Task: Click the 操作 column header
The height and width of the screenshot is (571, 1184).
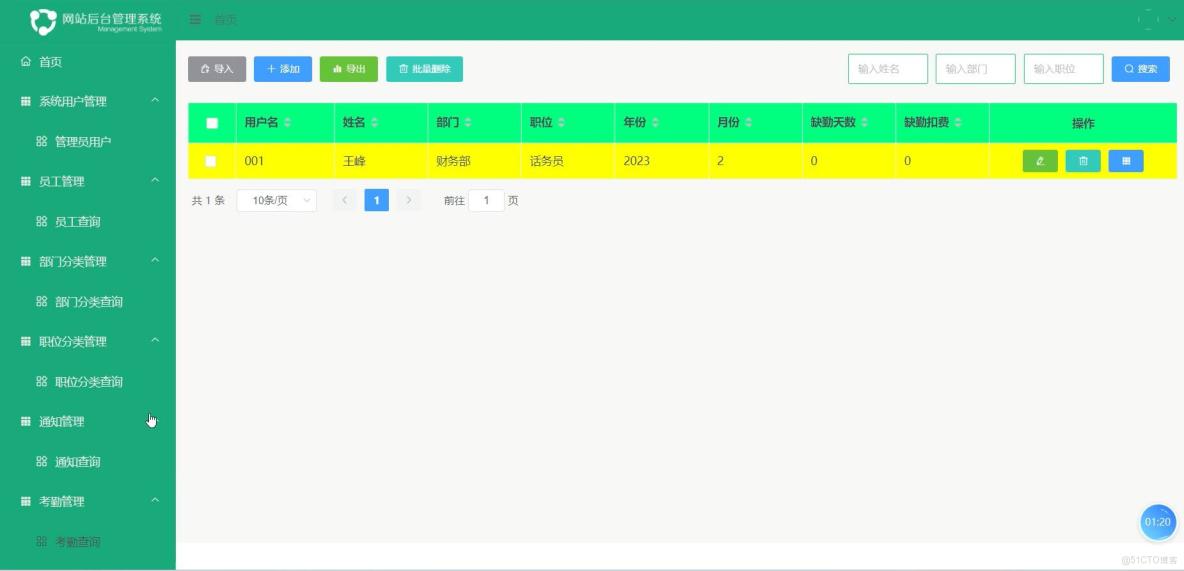Action: point(1083,123)
